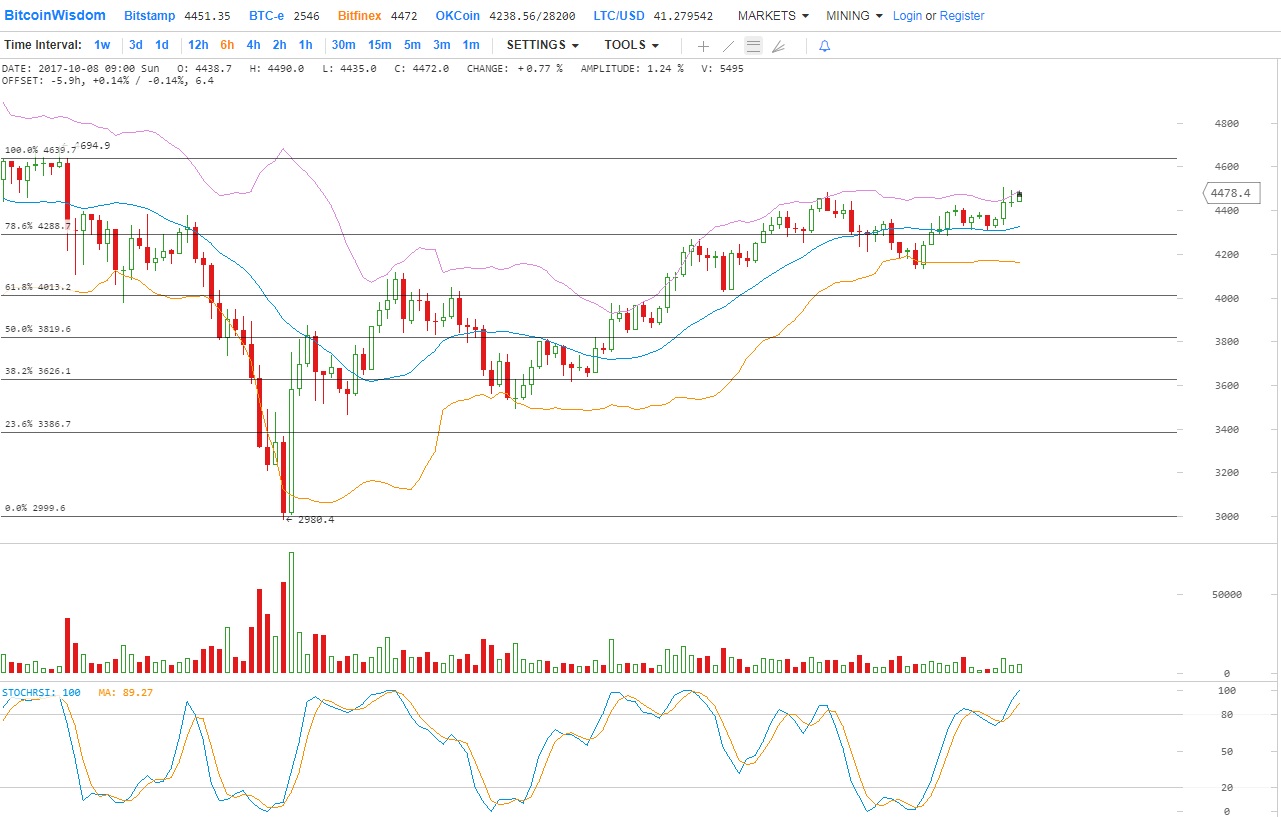Click the Login link
This screenshot has height=817, width=1281.
[x=907, y=16]
